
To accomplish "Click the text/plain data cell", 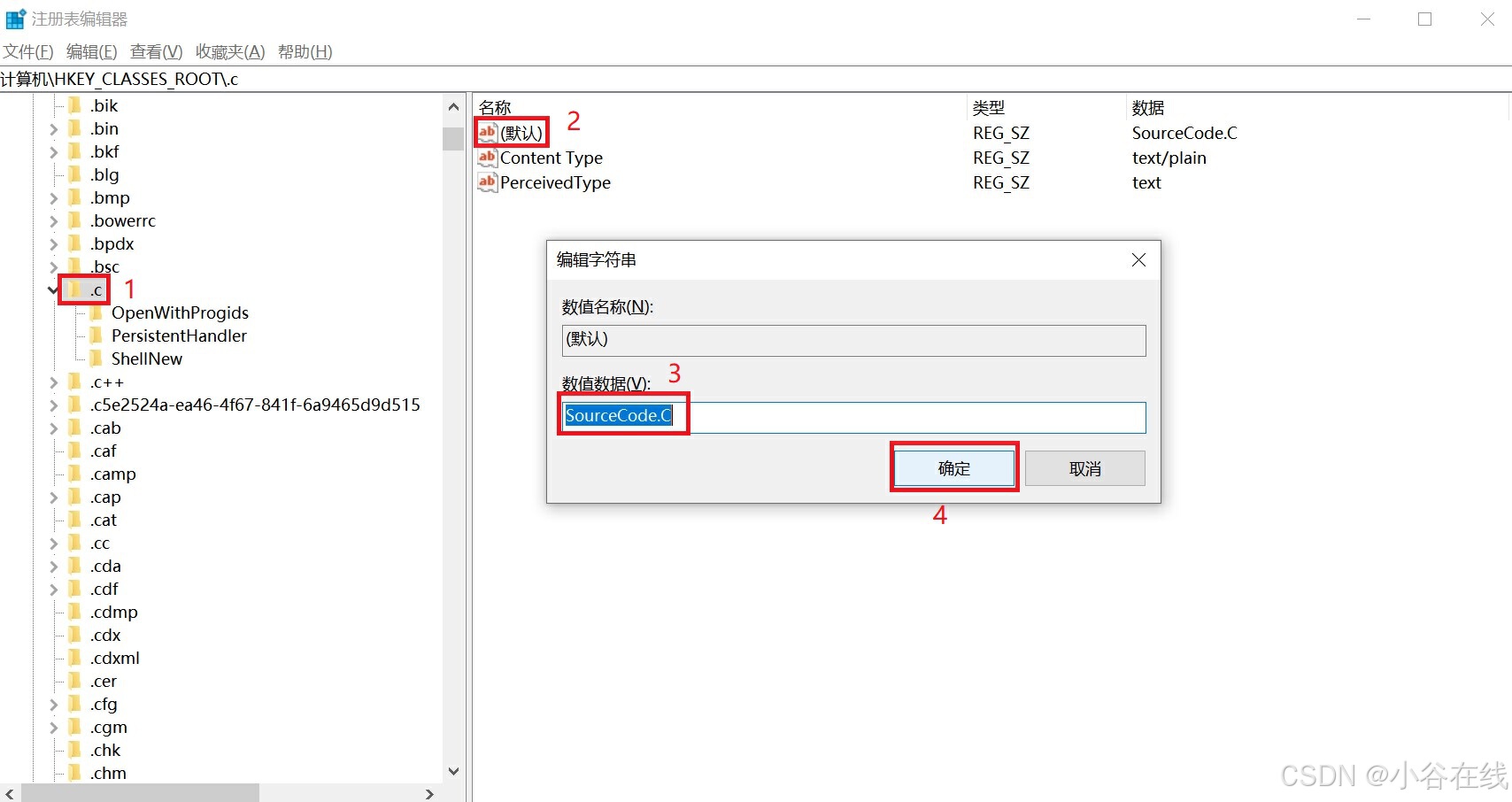I will (1169, 158).
